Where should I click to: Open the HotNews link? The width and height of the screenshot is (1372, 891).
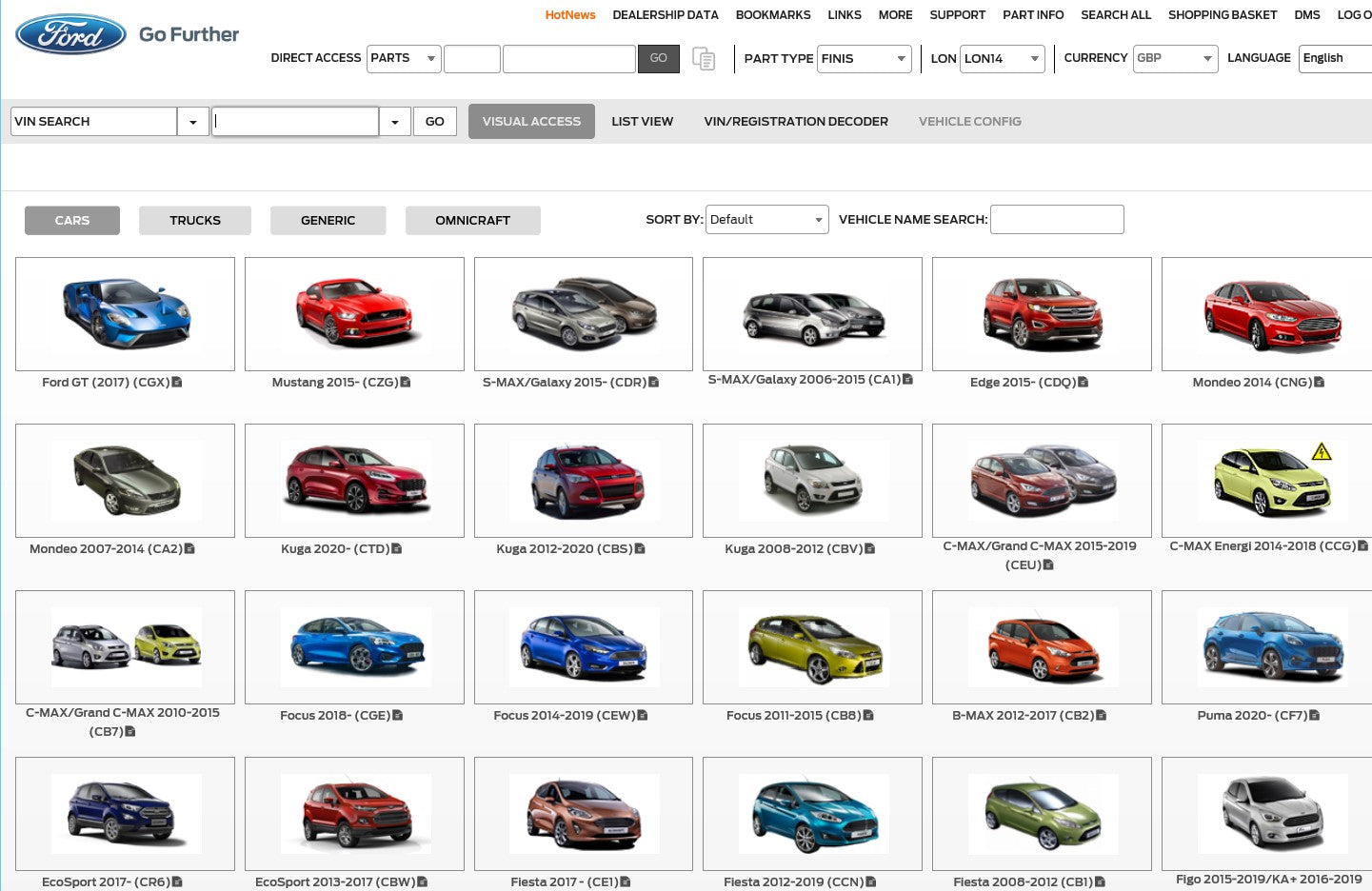pyautogui.click(x=569, y=15)
